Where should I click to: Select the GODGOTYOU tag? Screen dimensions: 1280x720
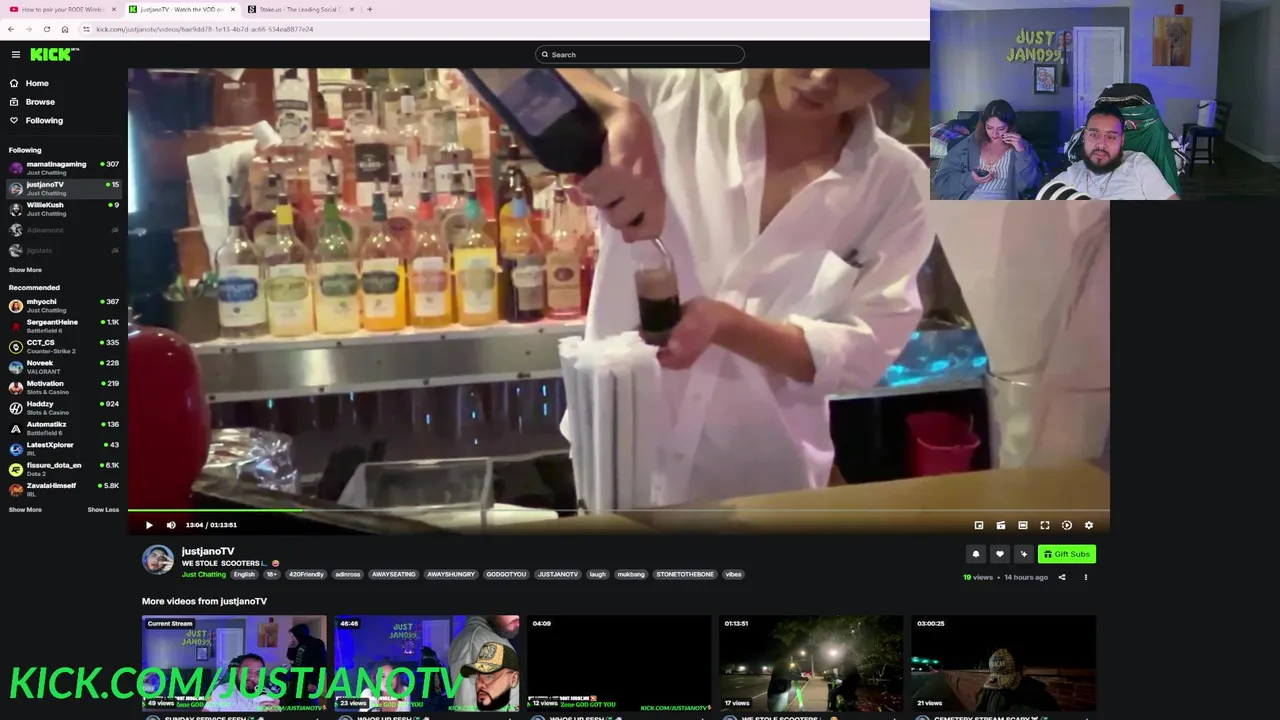pos(506,574)
